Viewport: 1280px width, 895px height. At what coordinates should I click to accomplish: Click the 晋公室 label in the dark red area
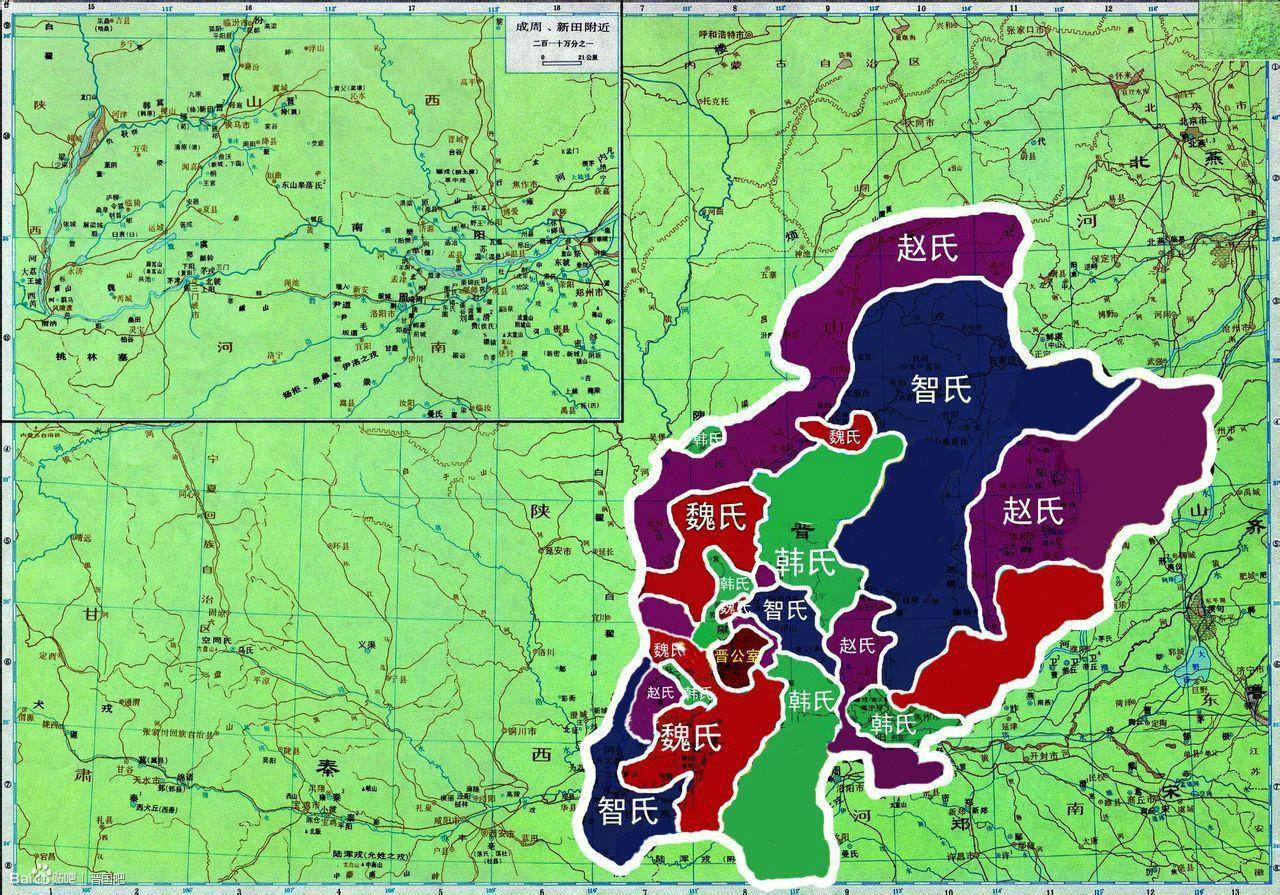coord(738,656)
